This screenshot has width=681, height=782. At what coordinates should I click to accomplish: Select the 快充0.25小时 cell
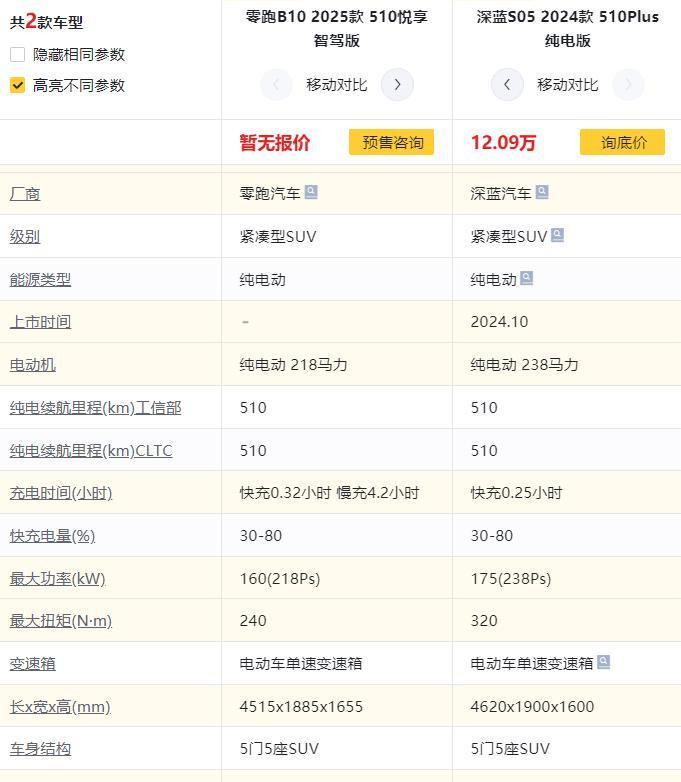pos(516,493)
